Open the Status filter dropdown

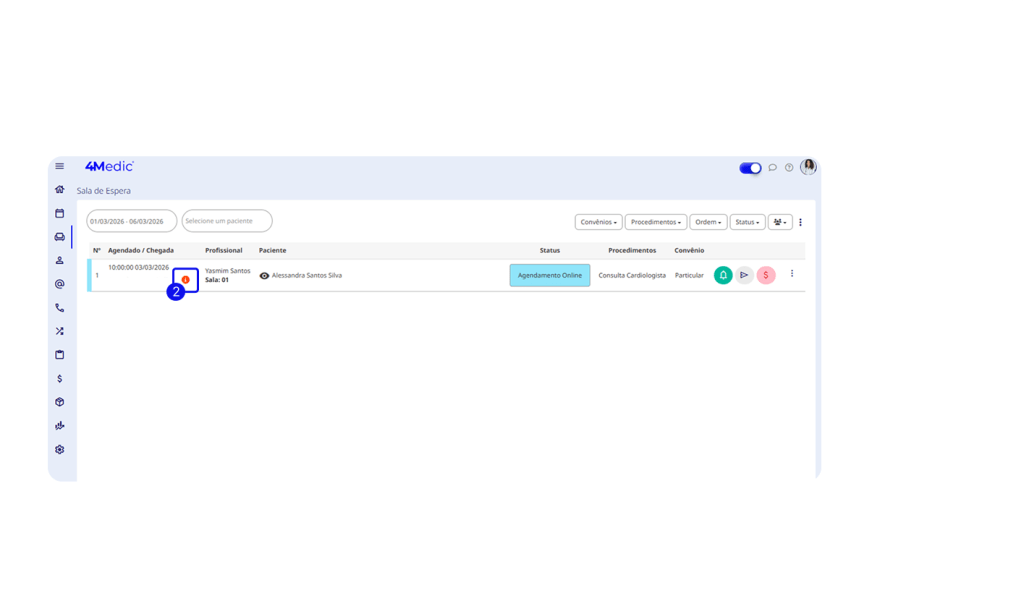pyautogui.click(x=748, y=222)
